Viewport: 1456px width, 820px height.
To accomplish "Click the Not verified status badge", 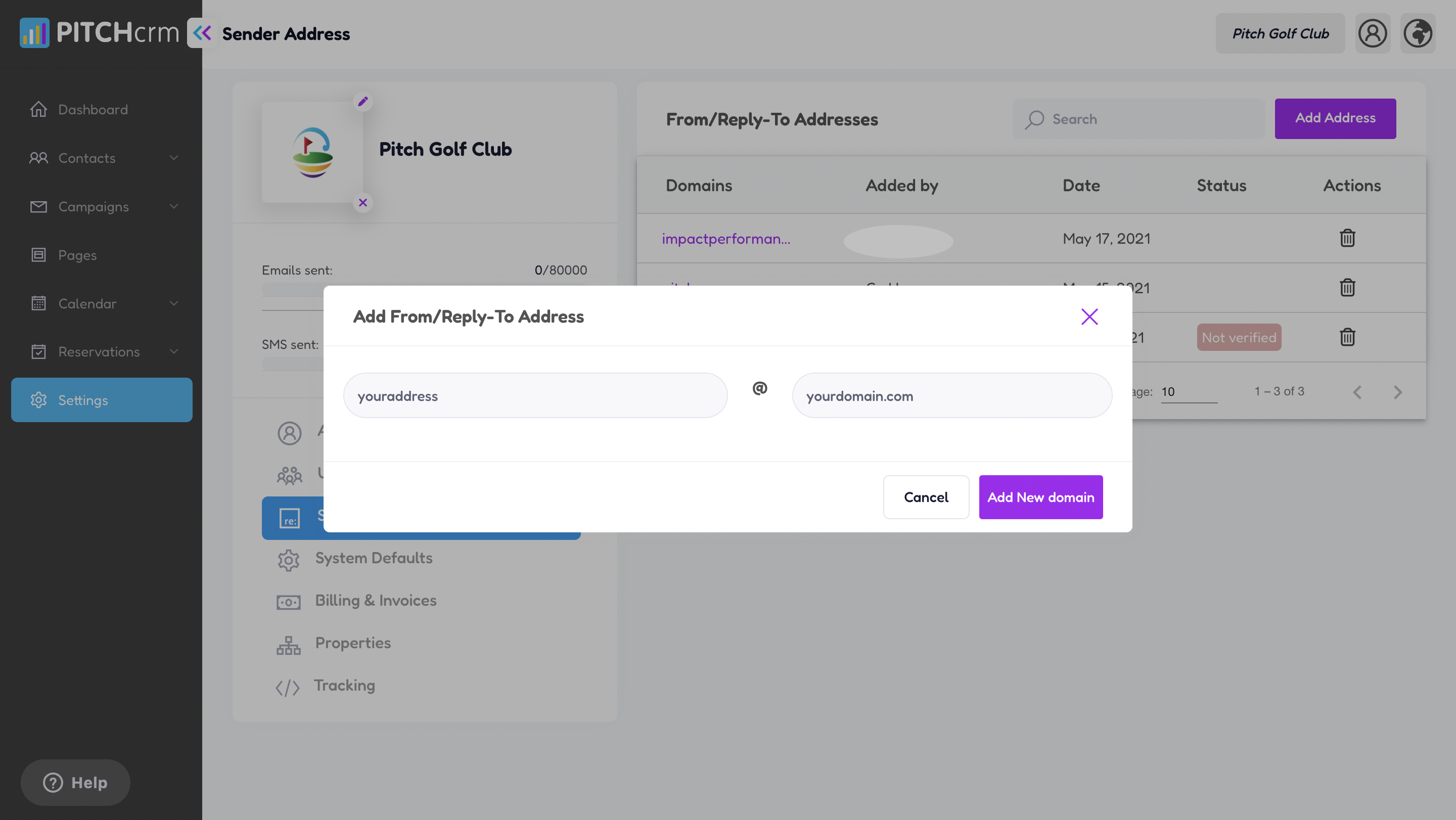I will [x=1239, y=337].
